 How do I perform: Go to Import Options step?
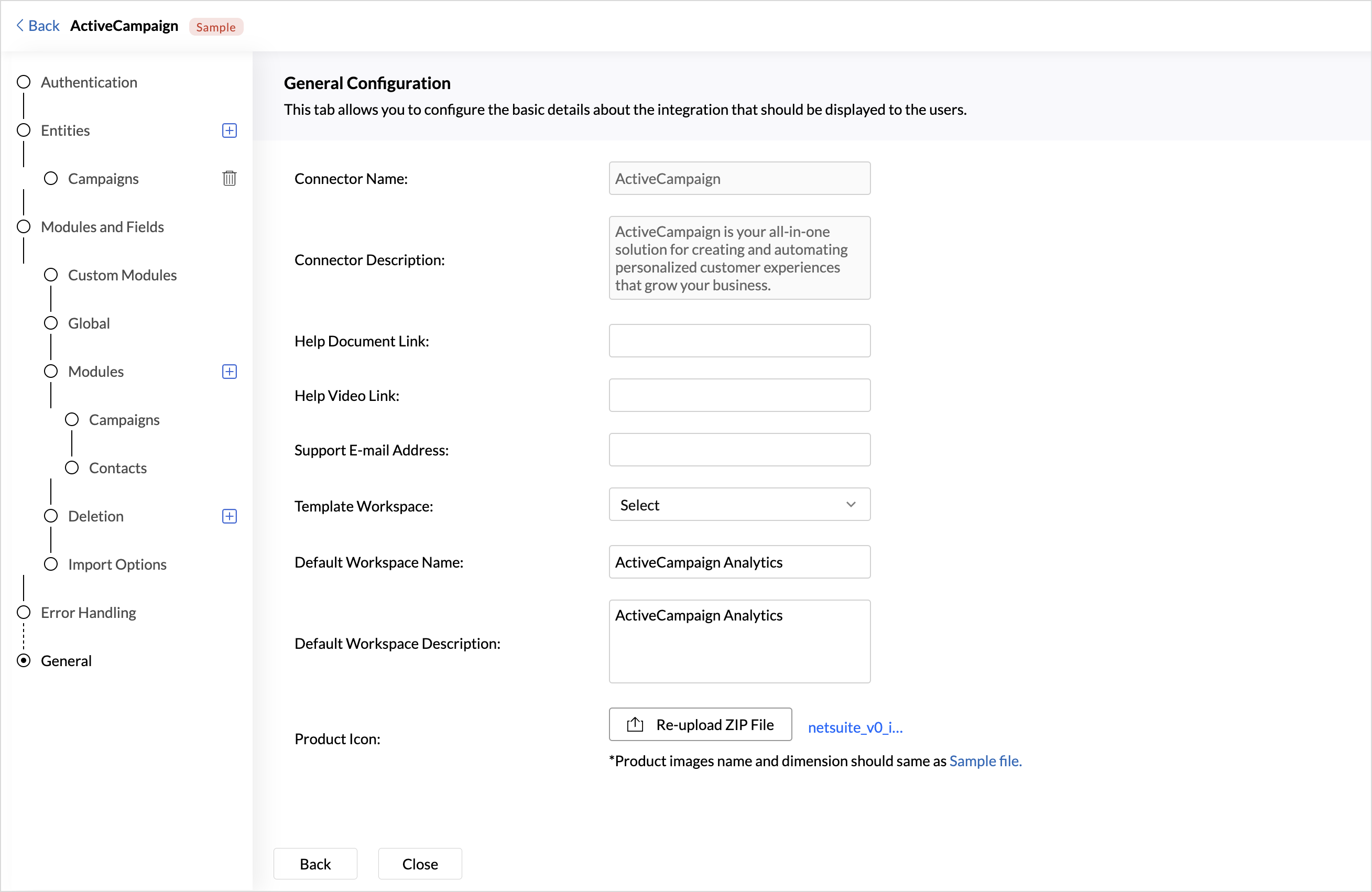click(x=117, y=564)
